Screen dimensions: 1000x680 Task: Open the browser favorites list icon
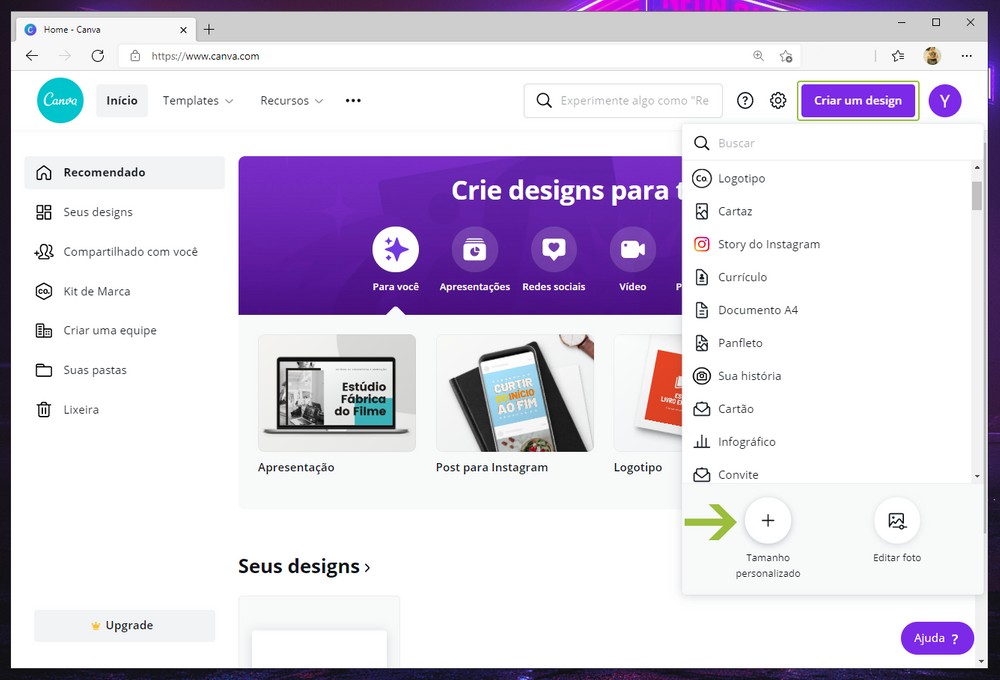coord(898,55)
